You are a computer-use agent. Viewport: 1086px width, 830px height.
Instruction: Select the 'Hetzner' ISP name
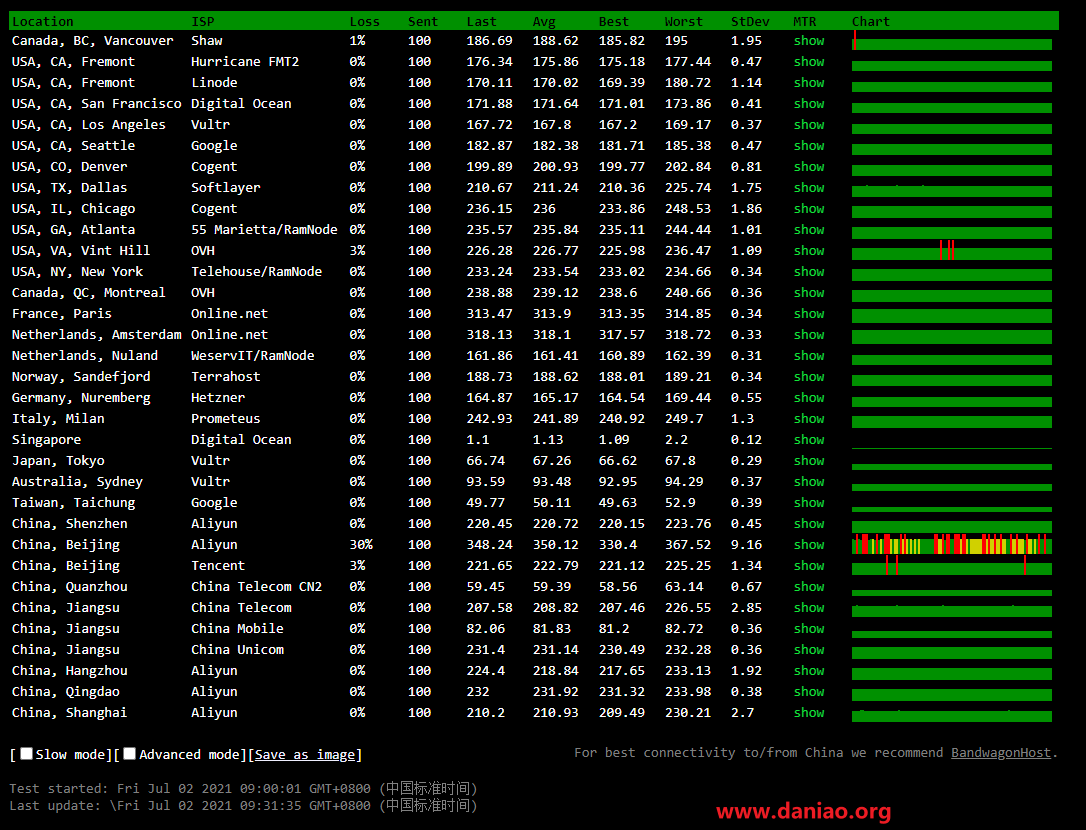click(218, 398)
